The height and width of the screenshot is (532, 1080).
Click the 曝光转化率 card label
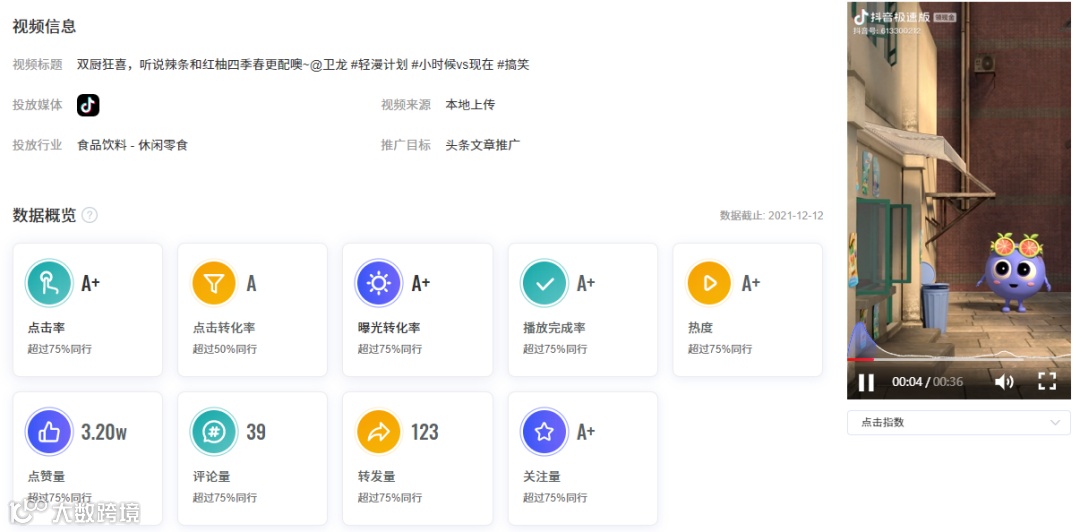click(x=388, y=327)
